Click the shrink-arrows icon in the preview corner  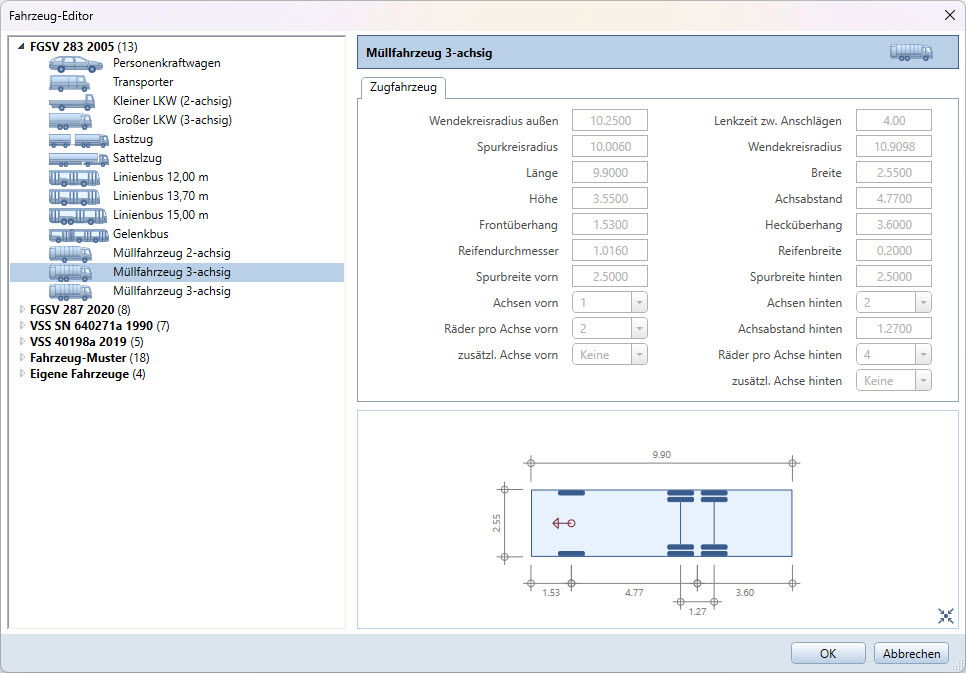tap(946, 615)
